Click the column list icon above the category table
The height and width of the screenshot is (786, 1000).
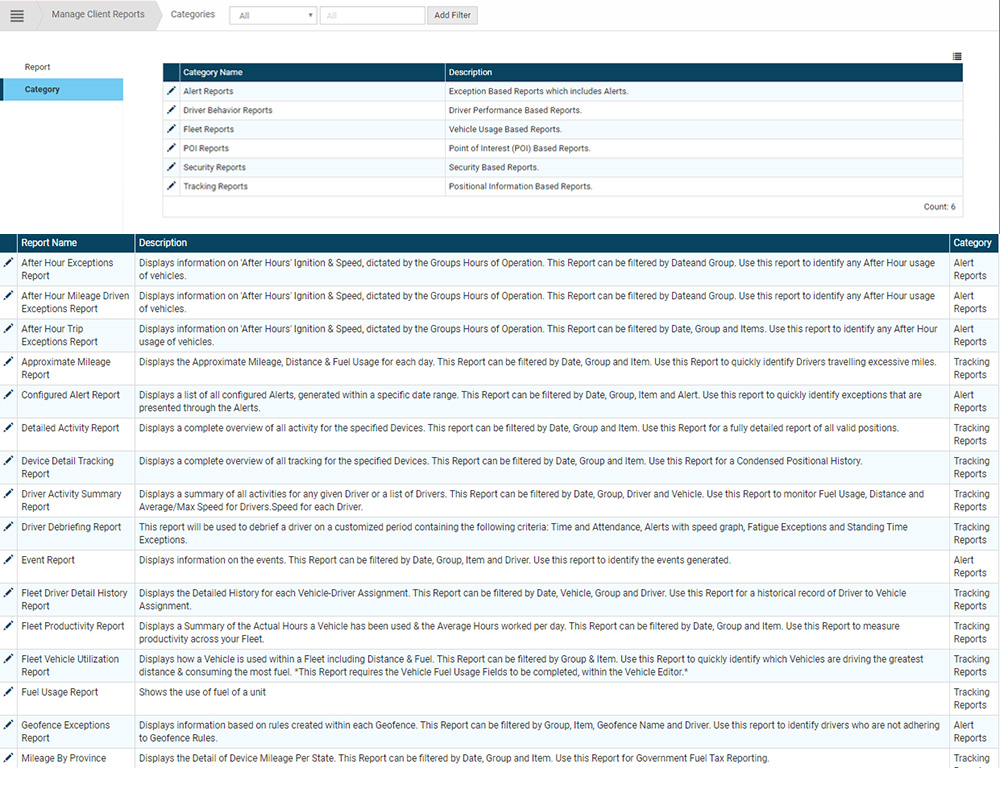coord(957,56)
